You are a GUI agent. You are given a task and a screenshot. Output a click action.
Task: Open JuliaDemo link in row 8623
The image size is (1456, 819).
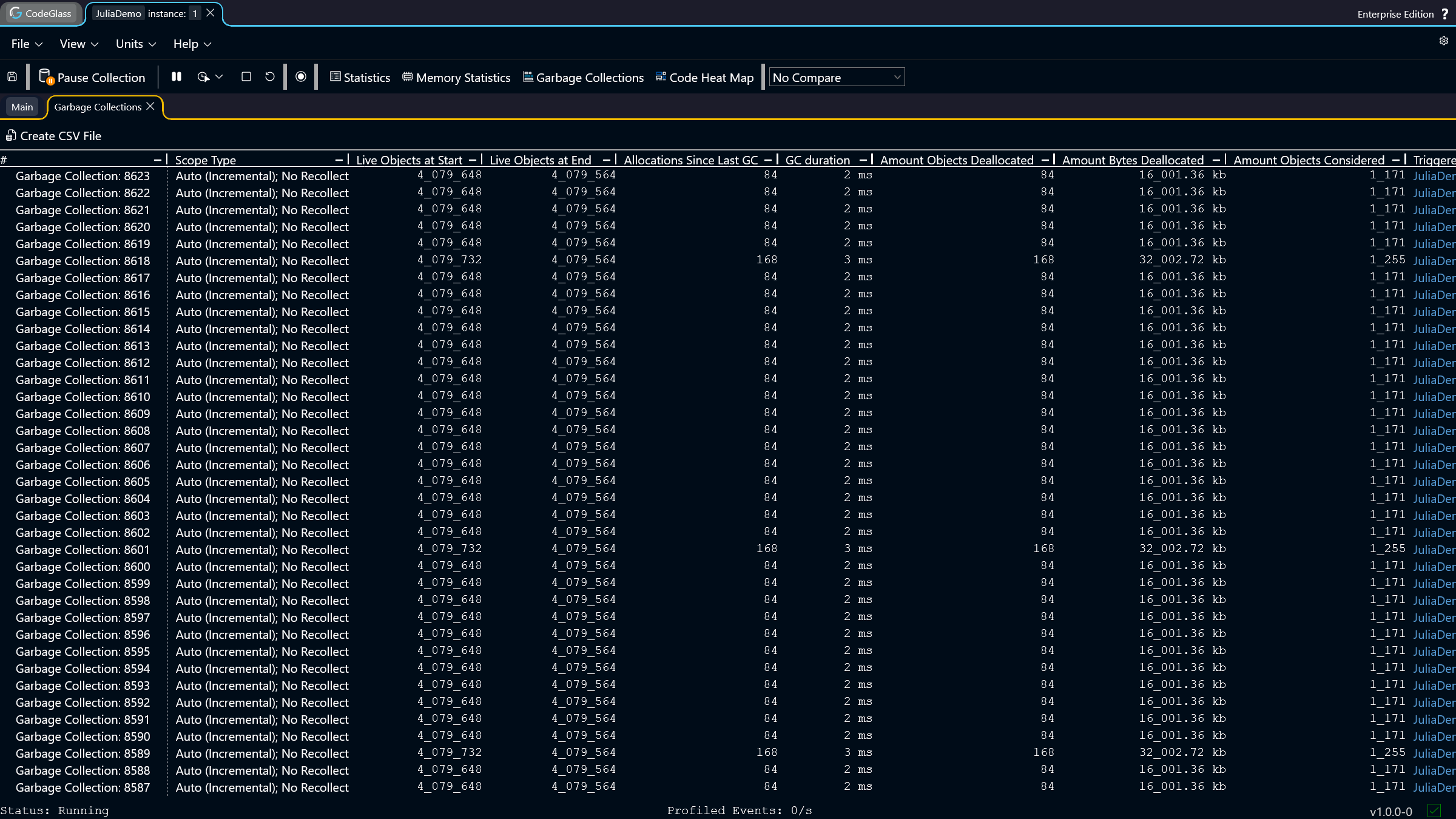tap(1434, 176)
